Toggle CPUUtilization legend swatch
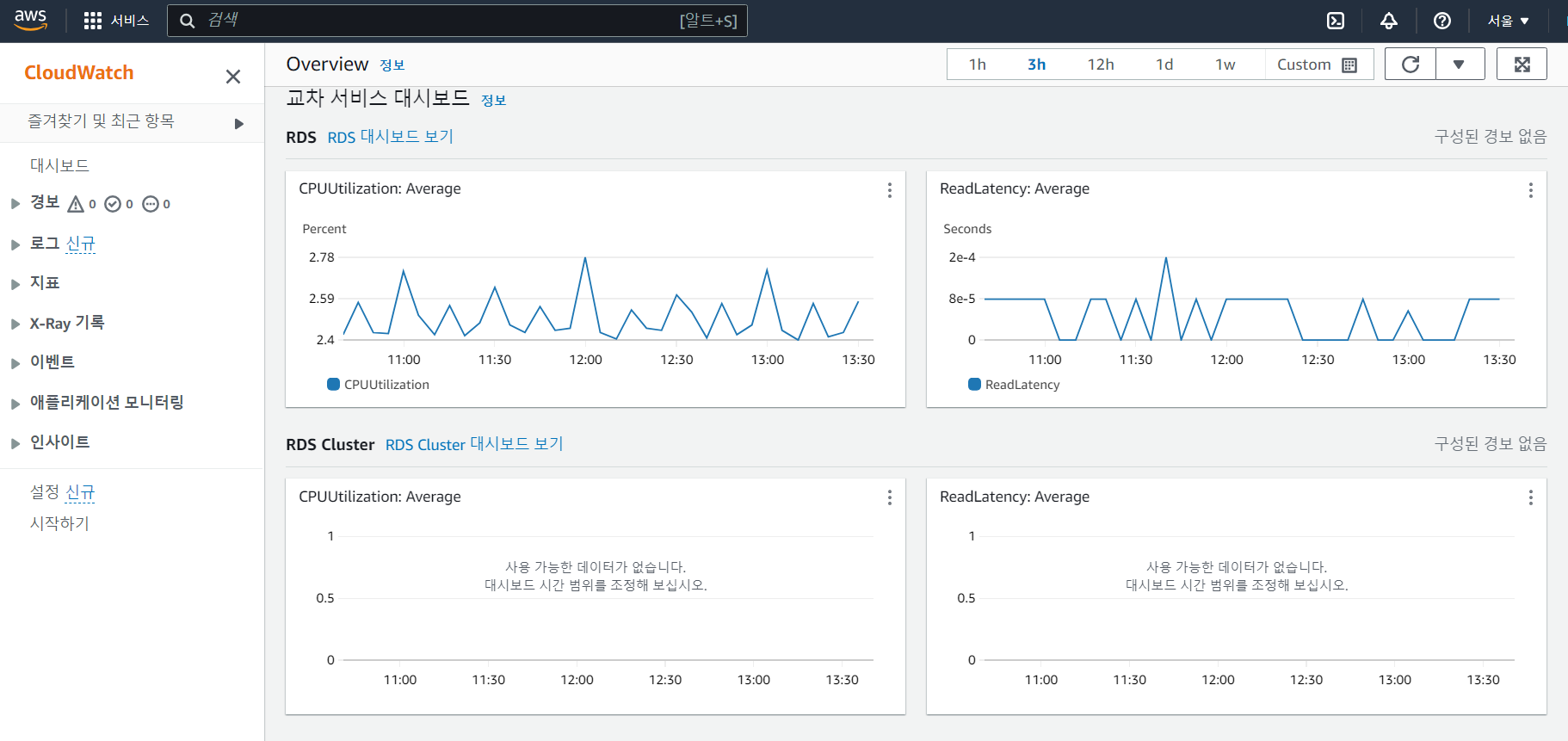Image resolution: width=1568 pixels, height=741 pixels. (x=333, y=385)
